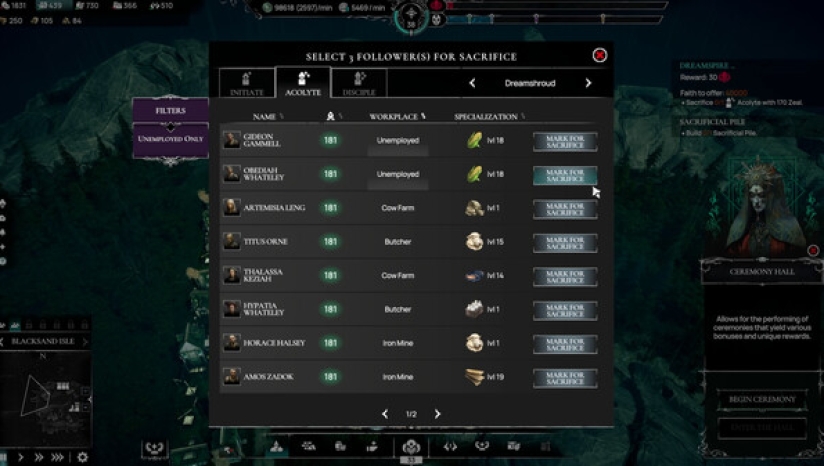The width and height of the screenshot is (824, 466).
Task: Toggle the Unemployed Only filter
Action: [170, 139]
